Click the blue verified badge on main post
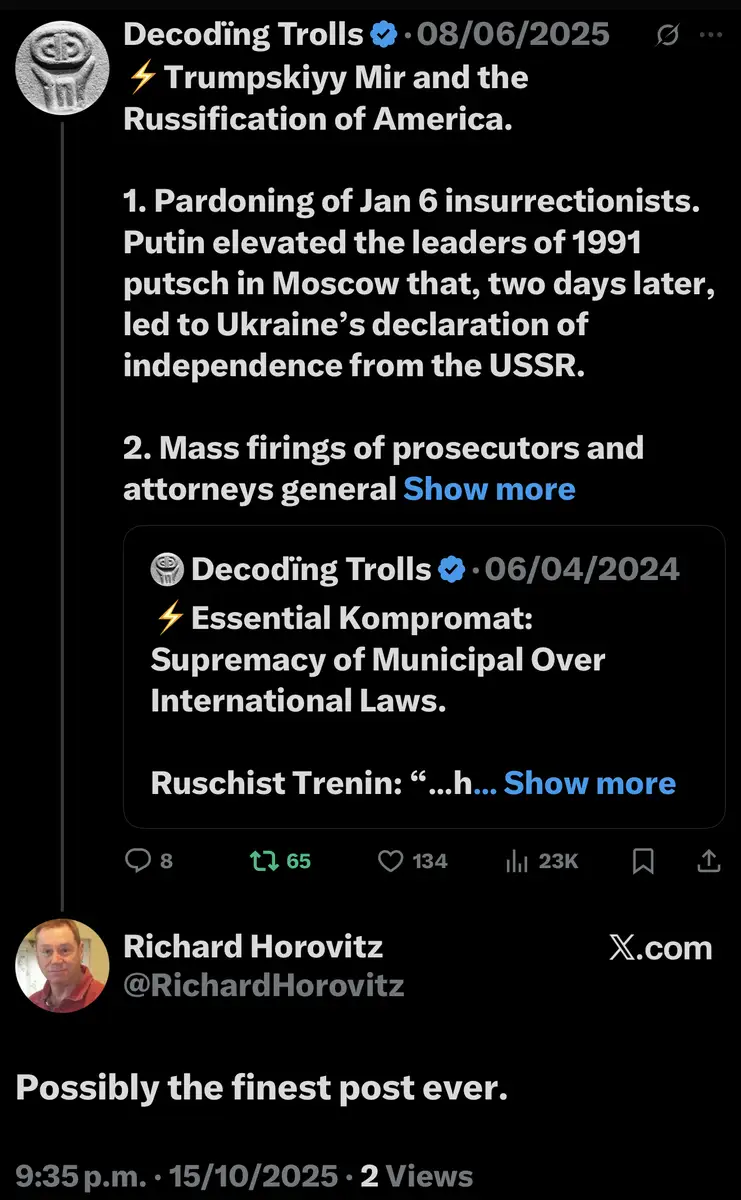 (x=382, y=35)
